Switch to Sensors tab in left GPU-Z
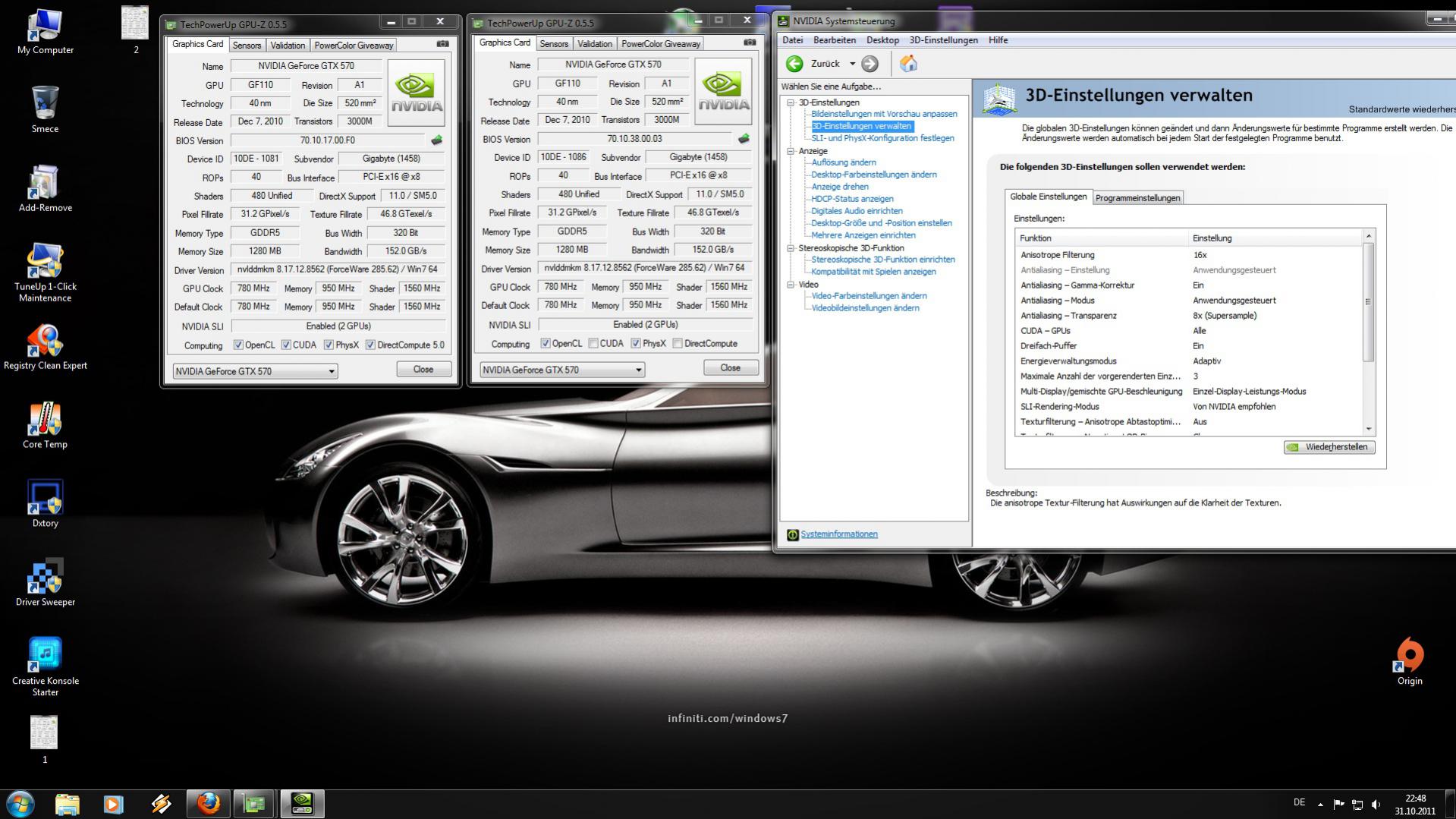1456x819 pixels. pos(247,46)
